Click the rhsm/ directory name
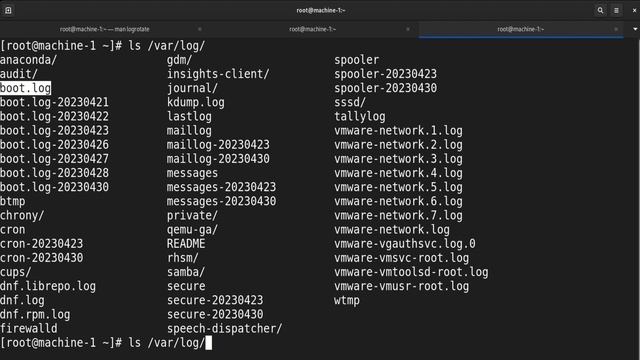640x360 pixels. coord(182,258)
